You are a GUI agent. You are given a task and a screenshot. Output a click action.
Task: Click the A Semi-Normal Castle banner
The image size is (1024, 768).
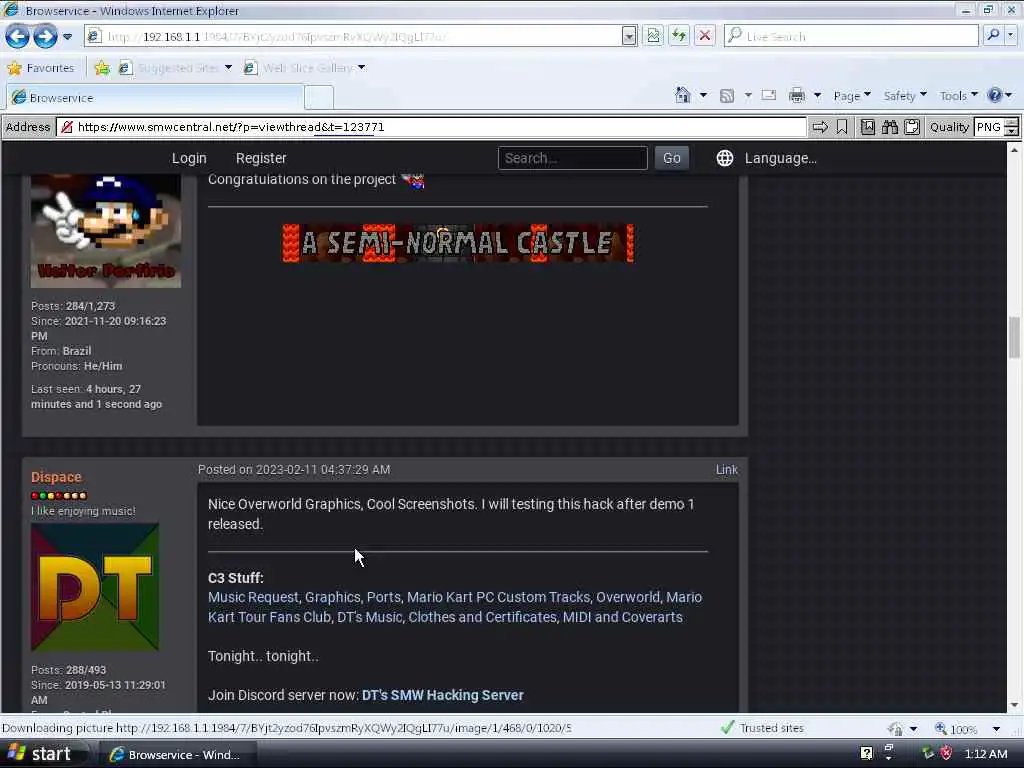tap(458, 243)
